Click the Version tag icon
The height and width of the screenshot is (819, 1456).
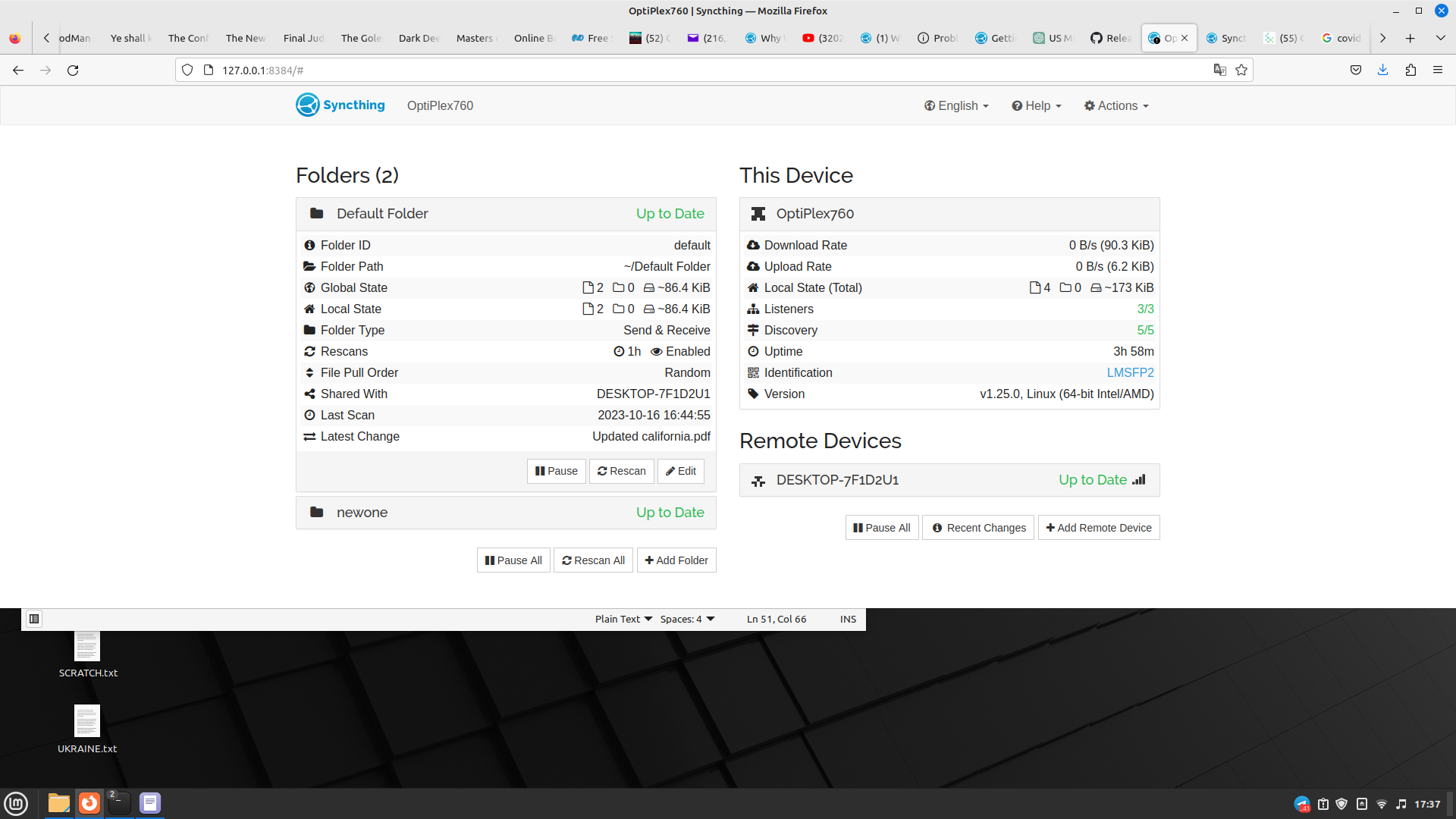[753, 394]
